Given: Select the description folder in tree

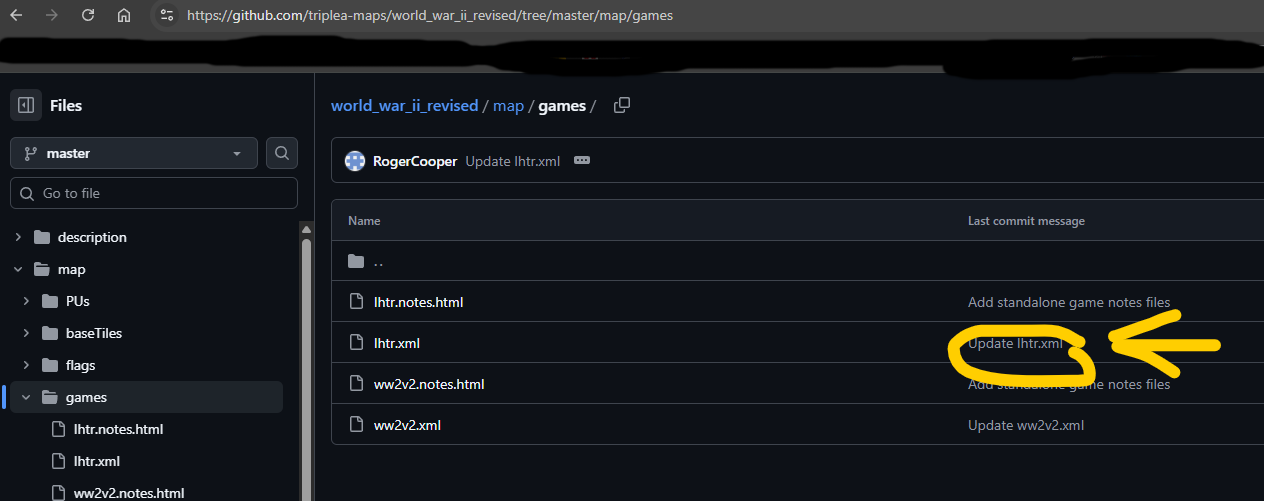Looking at the screenshot, I should pos(92,237).
